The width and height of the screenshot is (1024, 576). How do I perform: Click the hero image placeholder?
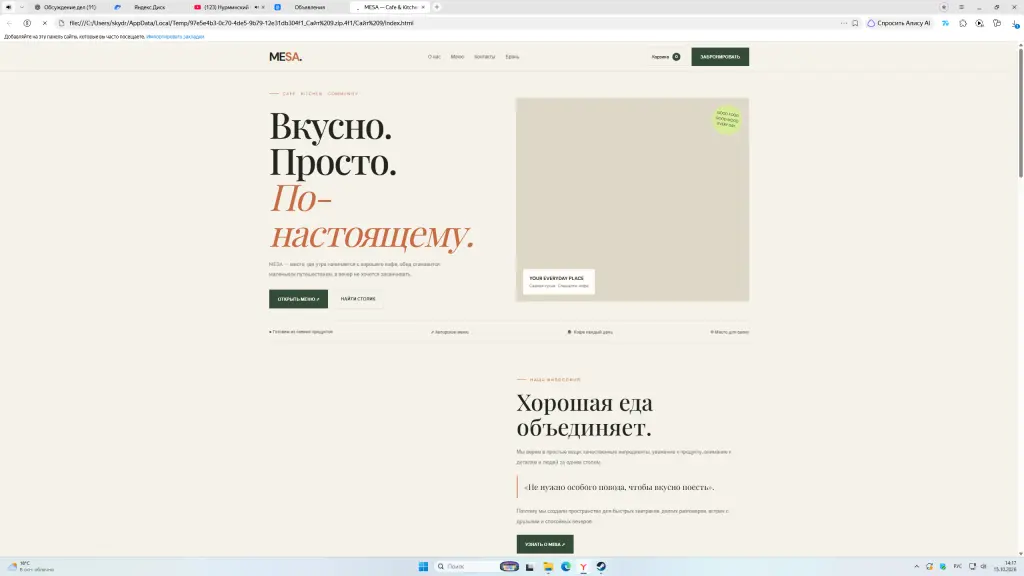tap(632, 199)
